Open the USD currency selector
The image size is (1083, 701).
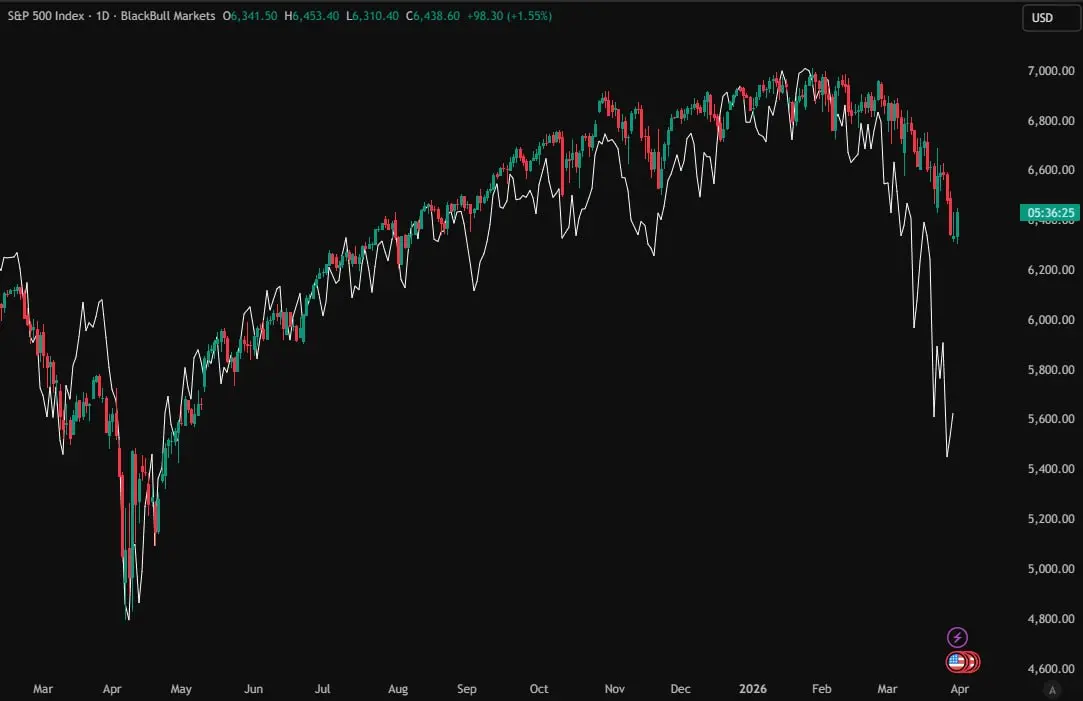click(x=1049, y=18)
